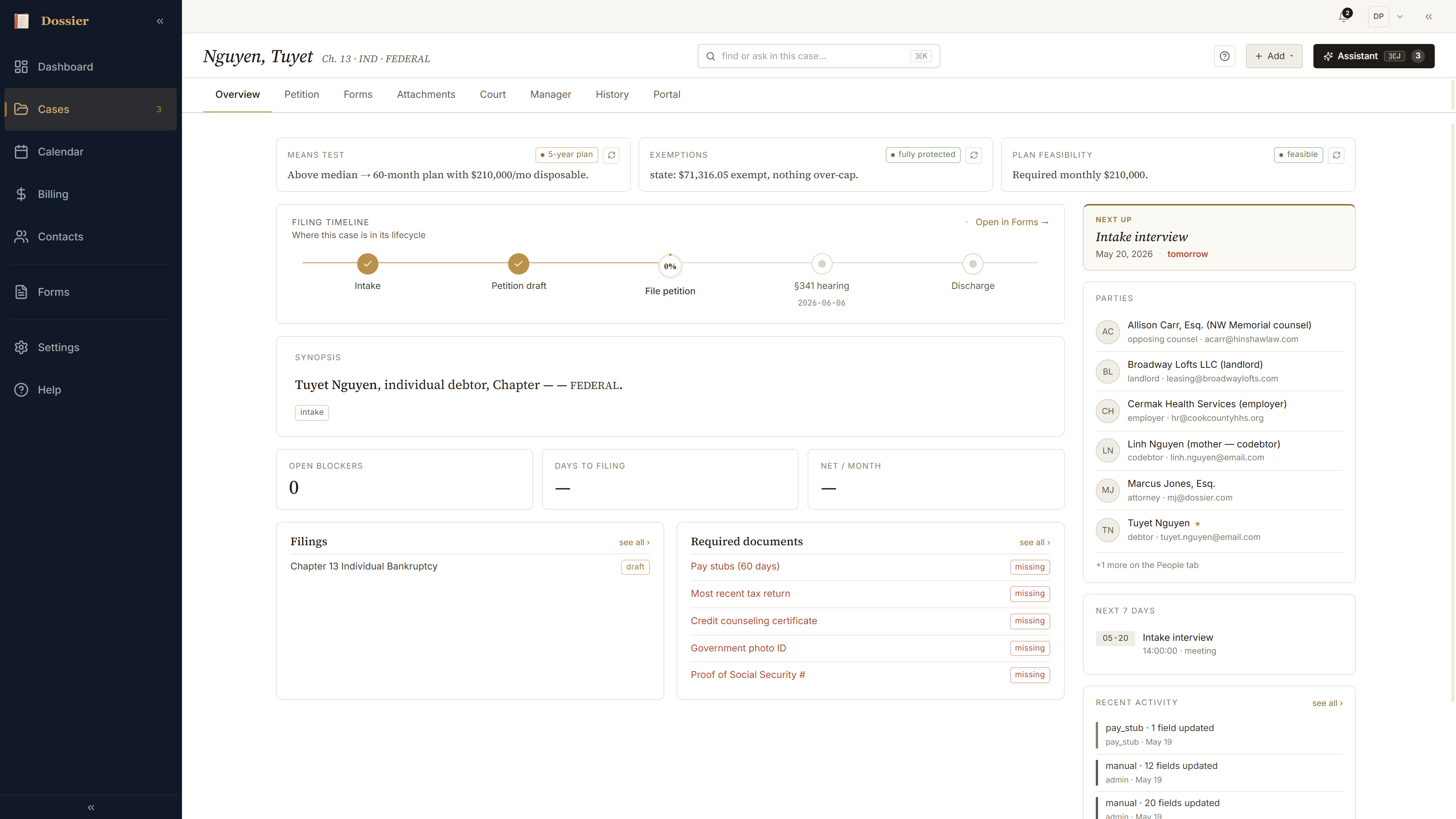Screen dimensions: 1456x819
Task: Switch to the Forms tab
Action: click(358, 94)
